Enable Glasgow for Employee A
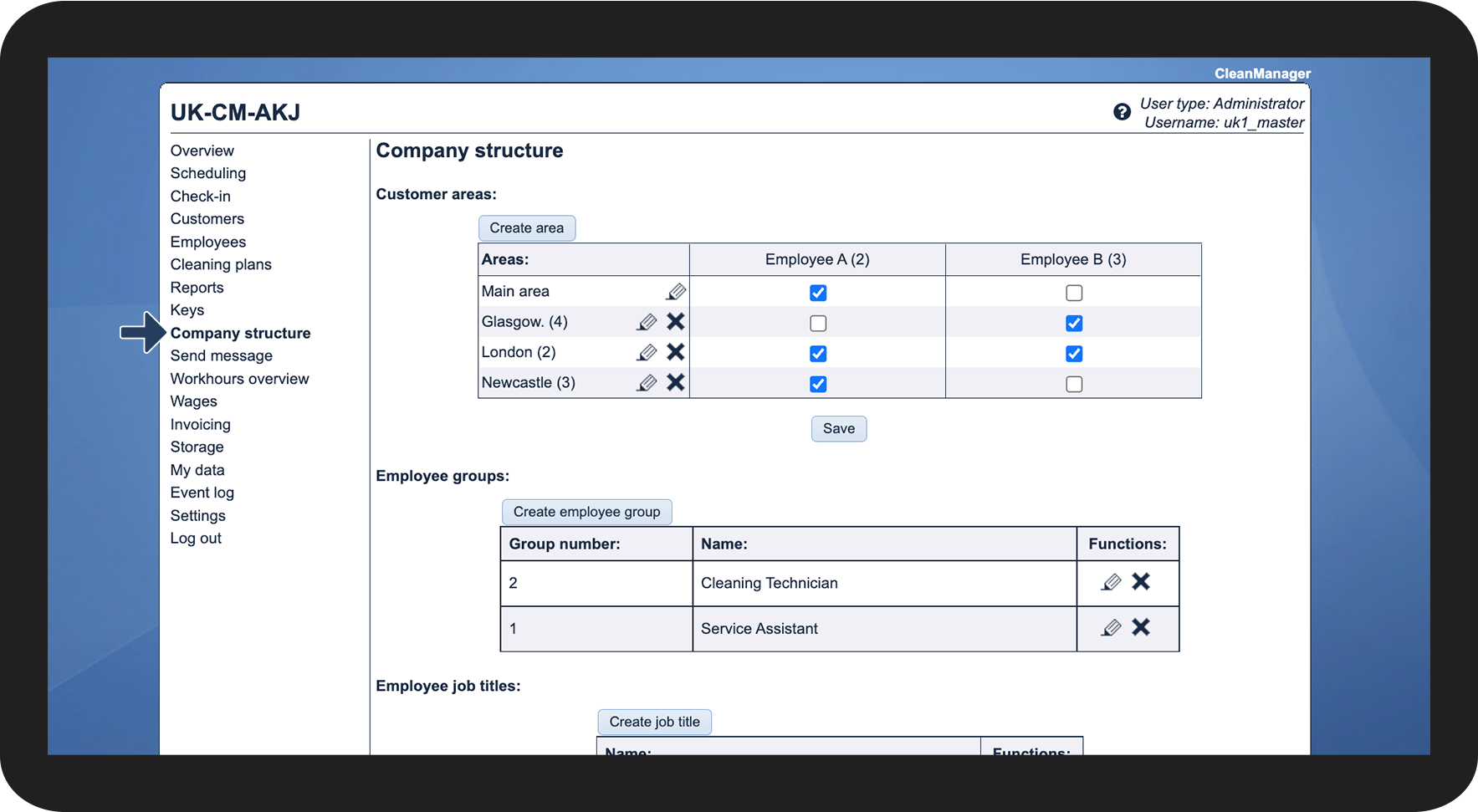Viewport: 1478px width, 812px height. point(818,324)
